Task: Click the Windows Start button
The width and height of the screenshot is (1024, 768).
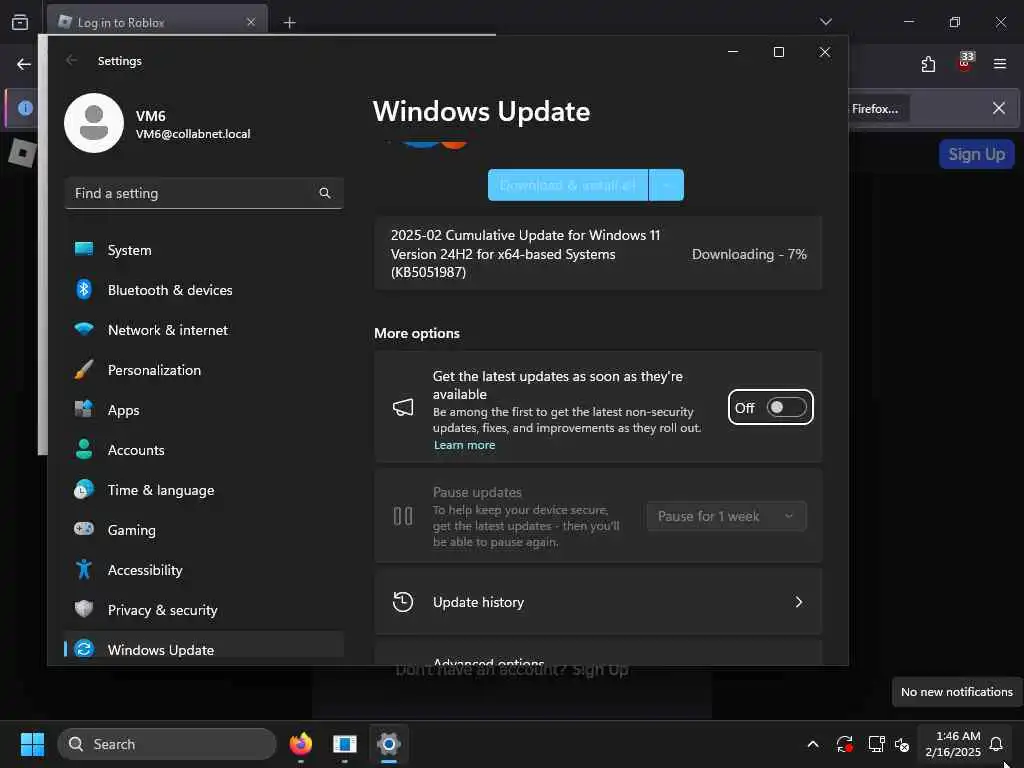Action: point(32,744)
